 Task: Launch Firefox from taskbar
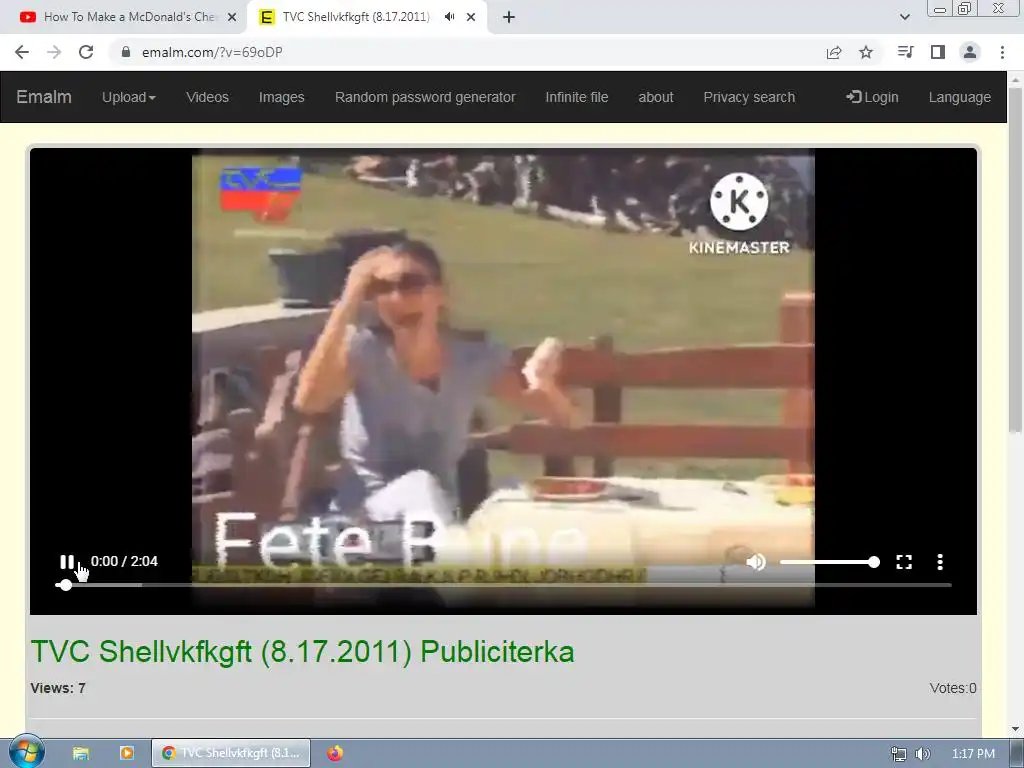click(x=335, y=753)
